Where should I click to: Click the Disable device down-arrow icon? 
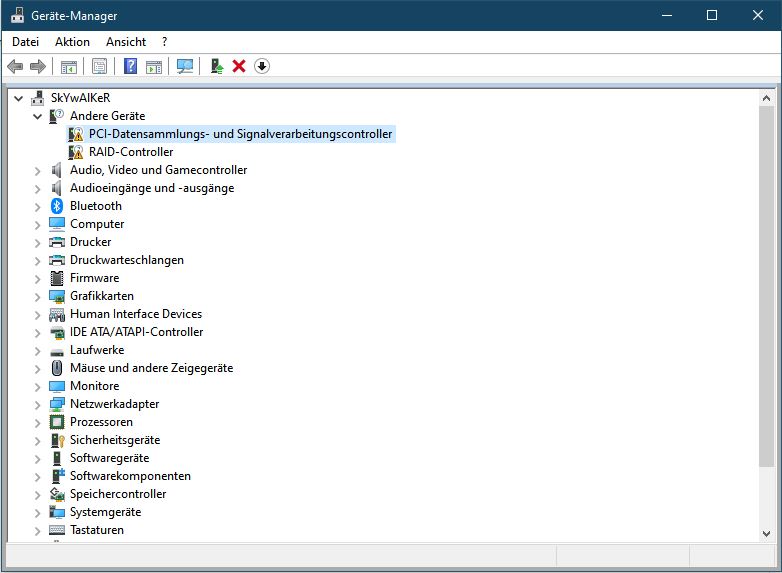click(x=262, y=66)
